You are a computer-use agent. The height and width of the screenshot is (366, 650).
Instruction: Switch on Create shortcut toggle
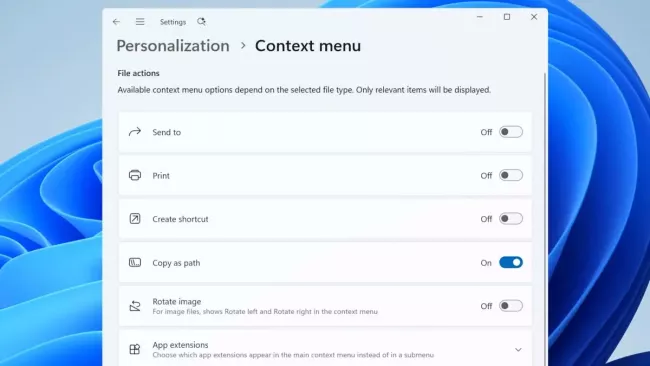tap(511, 219)
